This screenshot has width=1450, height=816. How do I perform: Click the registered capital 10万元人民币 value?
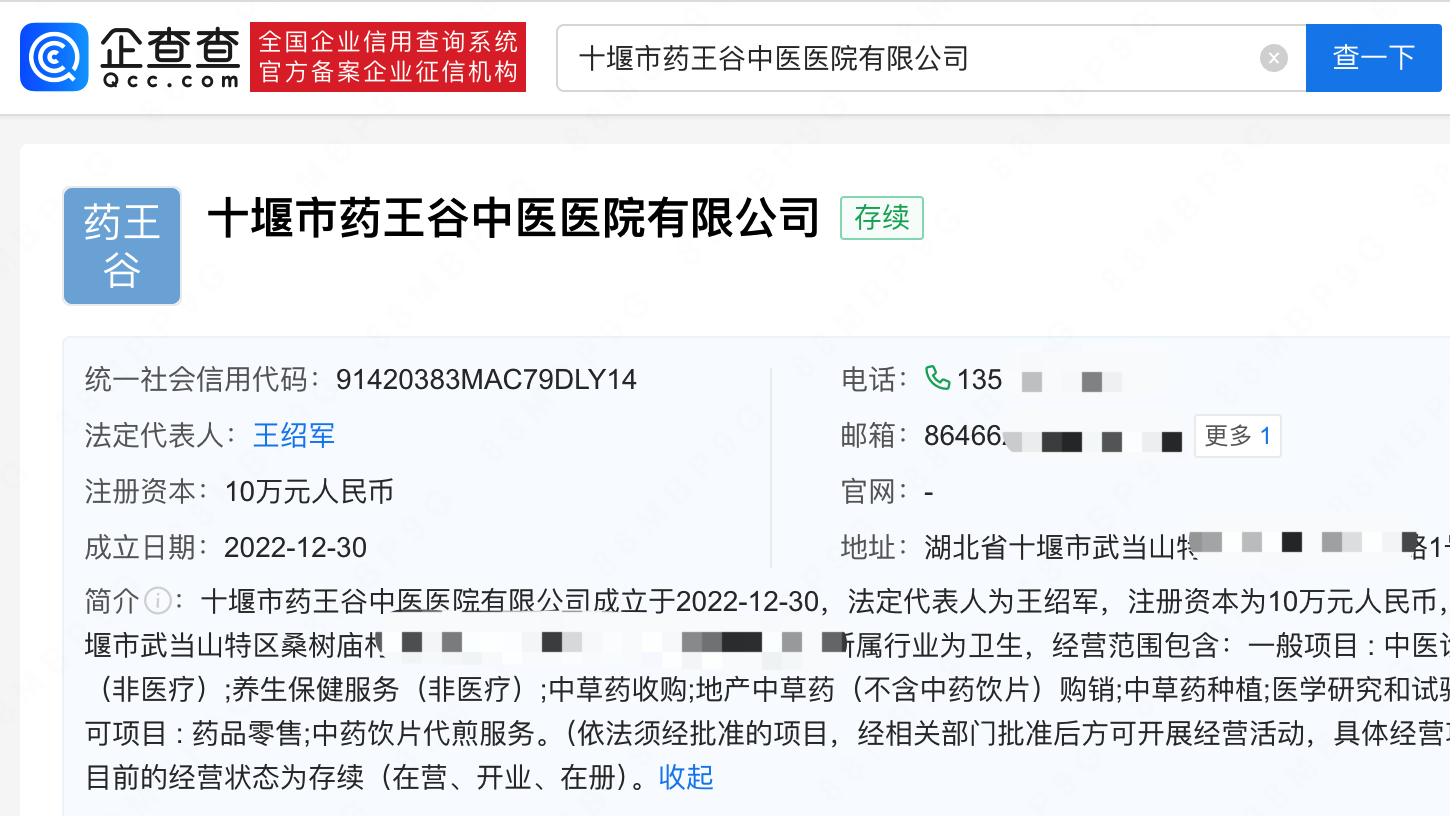coord(309,492)
